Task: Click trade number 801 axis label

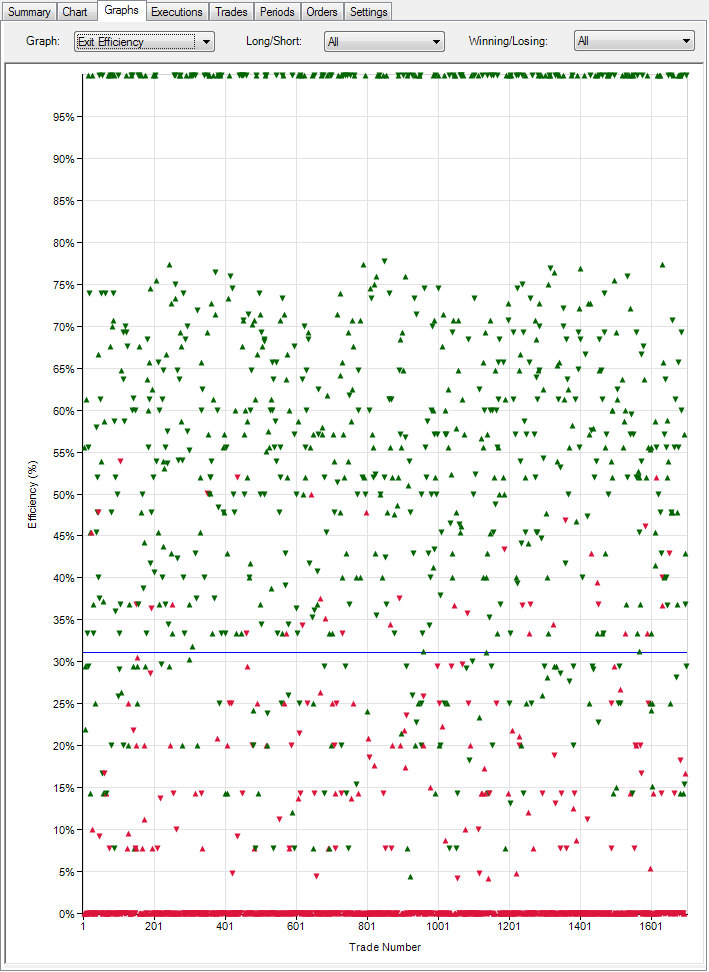Action: coord(367,926)
